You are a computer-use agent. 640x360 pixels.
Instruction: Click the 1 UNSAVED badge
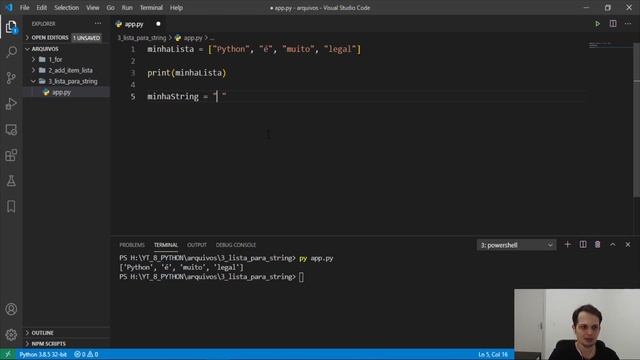pos(87,38)
